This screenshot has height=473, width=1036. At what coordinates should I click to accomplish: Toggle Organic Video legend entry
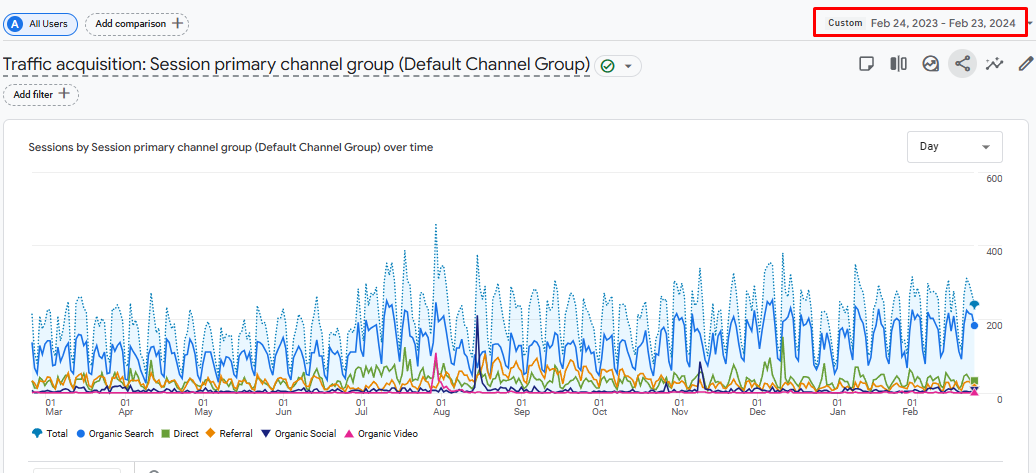(x=381, y=434)
